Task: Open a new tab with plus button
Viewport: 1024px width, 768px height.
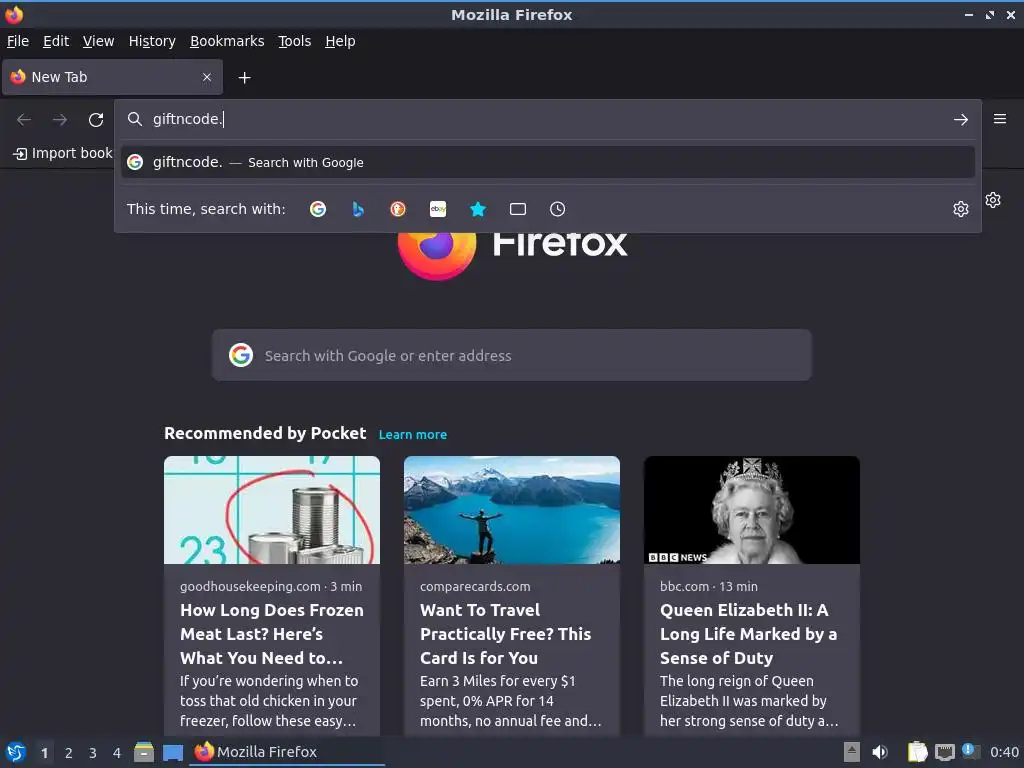Action: pyautogui.click(x=244, y=78)
